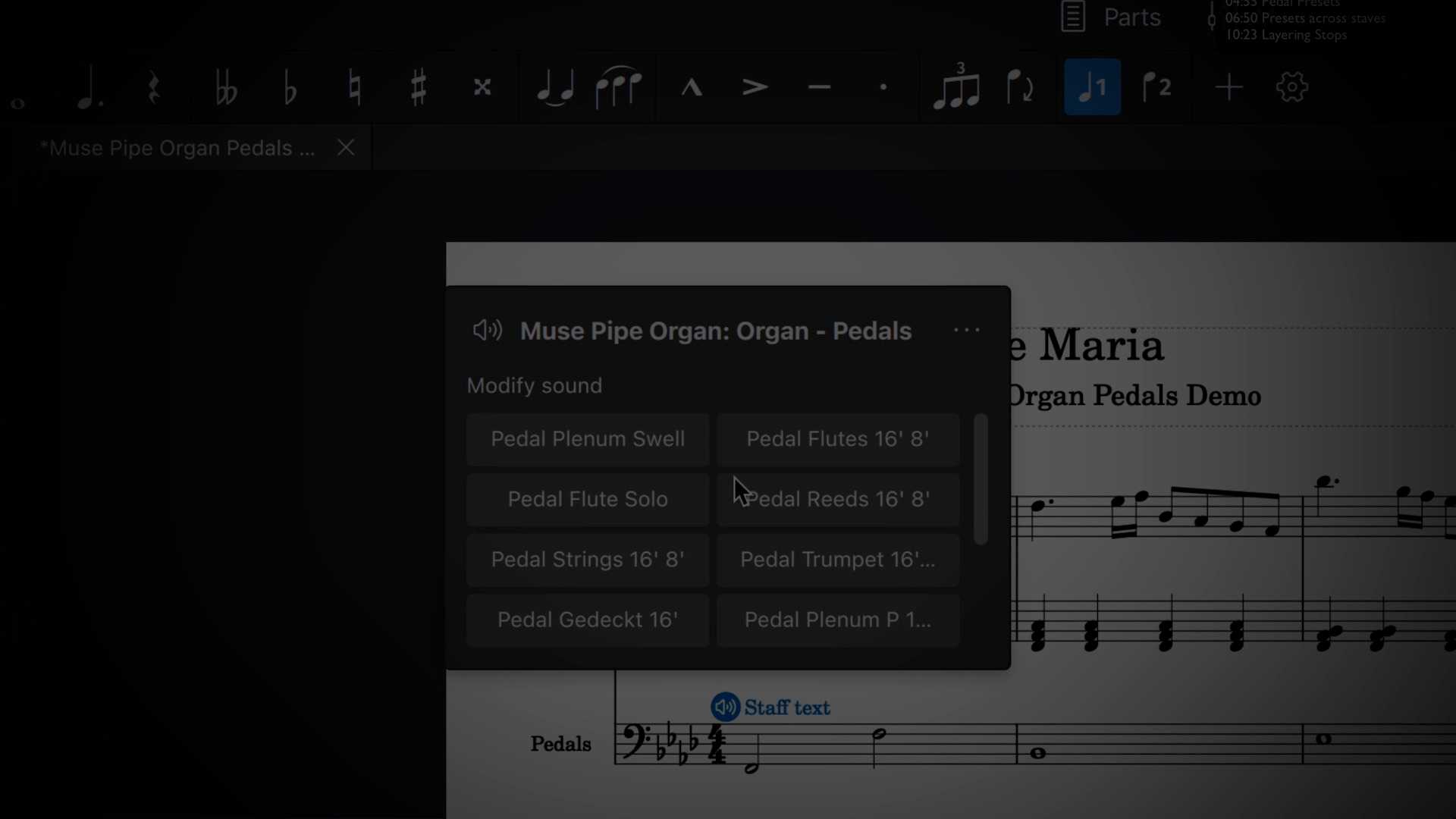Click the add (+) toolbar icon
Image resolution: width=1456 pixels, height=819 pixels.
click(1228, 86)
